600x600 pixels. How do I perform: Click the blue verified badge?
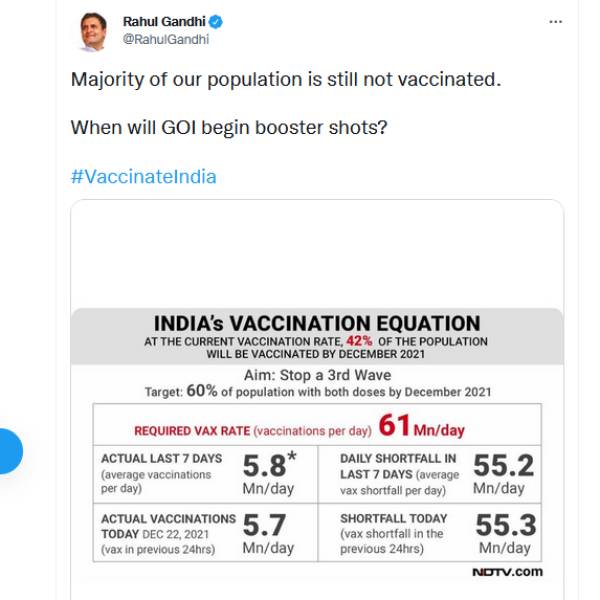(x=214, y=22)
